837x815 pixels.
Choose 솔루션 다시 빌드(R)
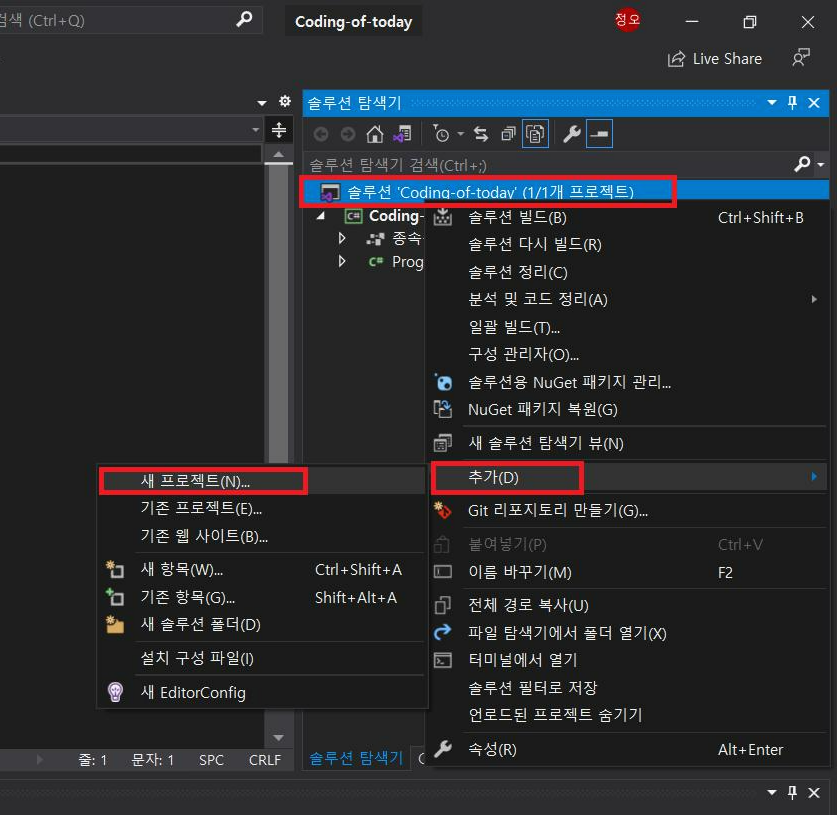point(628,244)
